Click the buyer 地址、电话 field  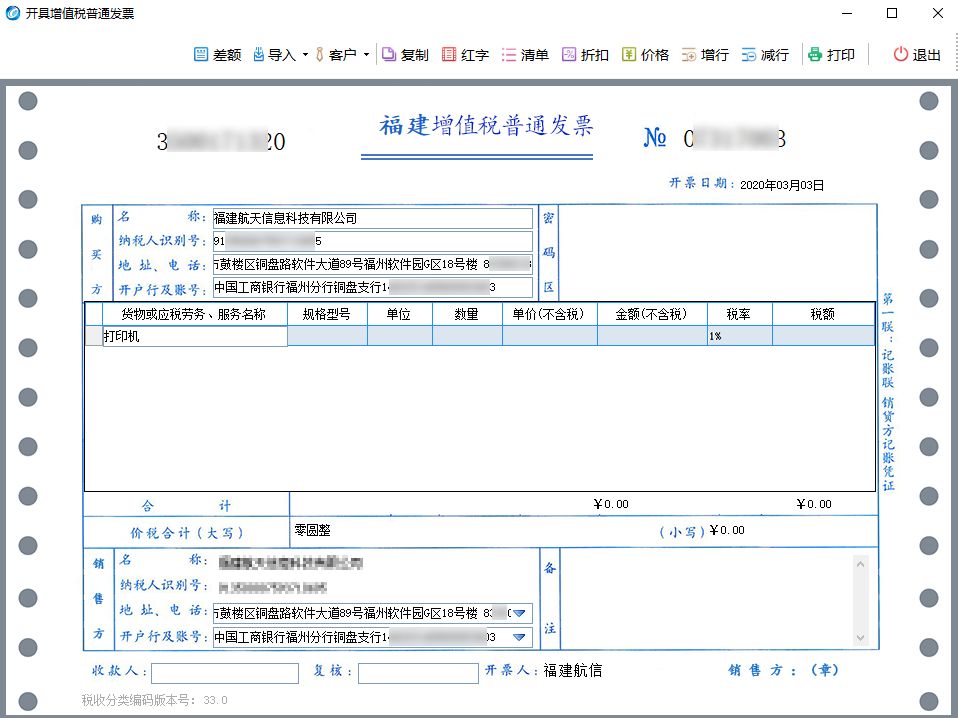pos(373,264)
